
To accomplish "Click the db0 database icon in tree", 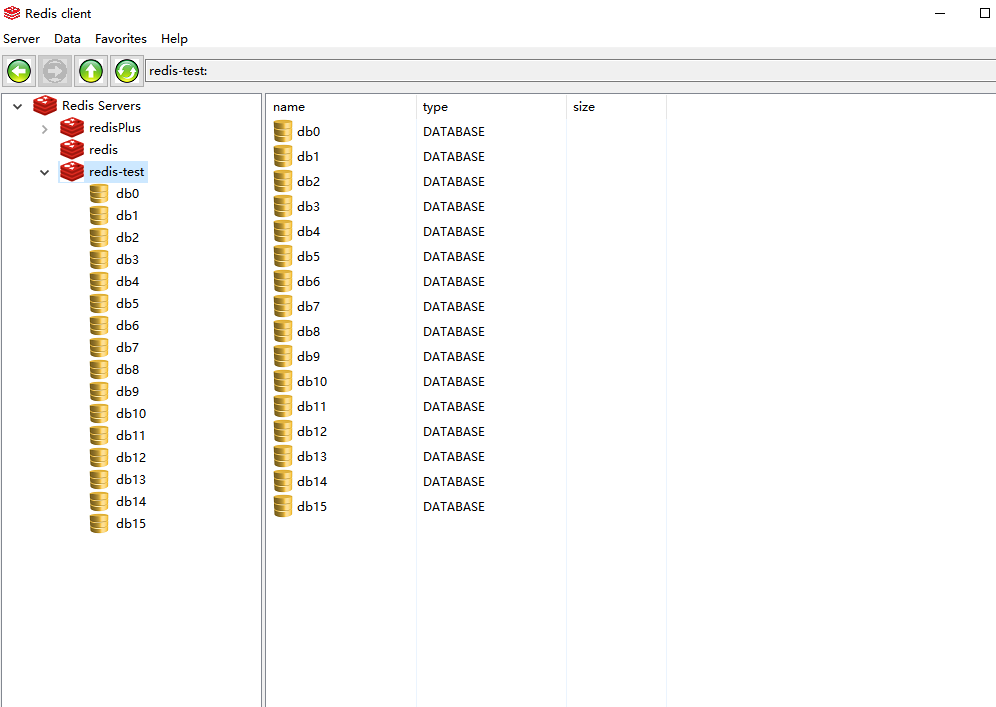I will click(99, 194).
